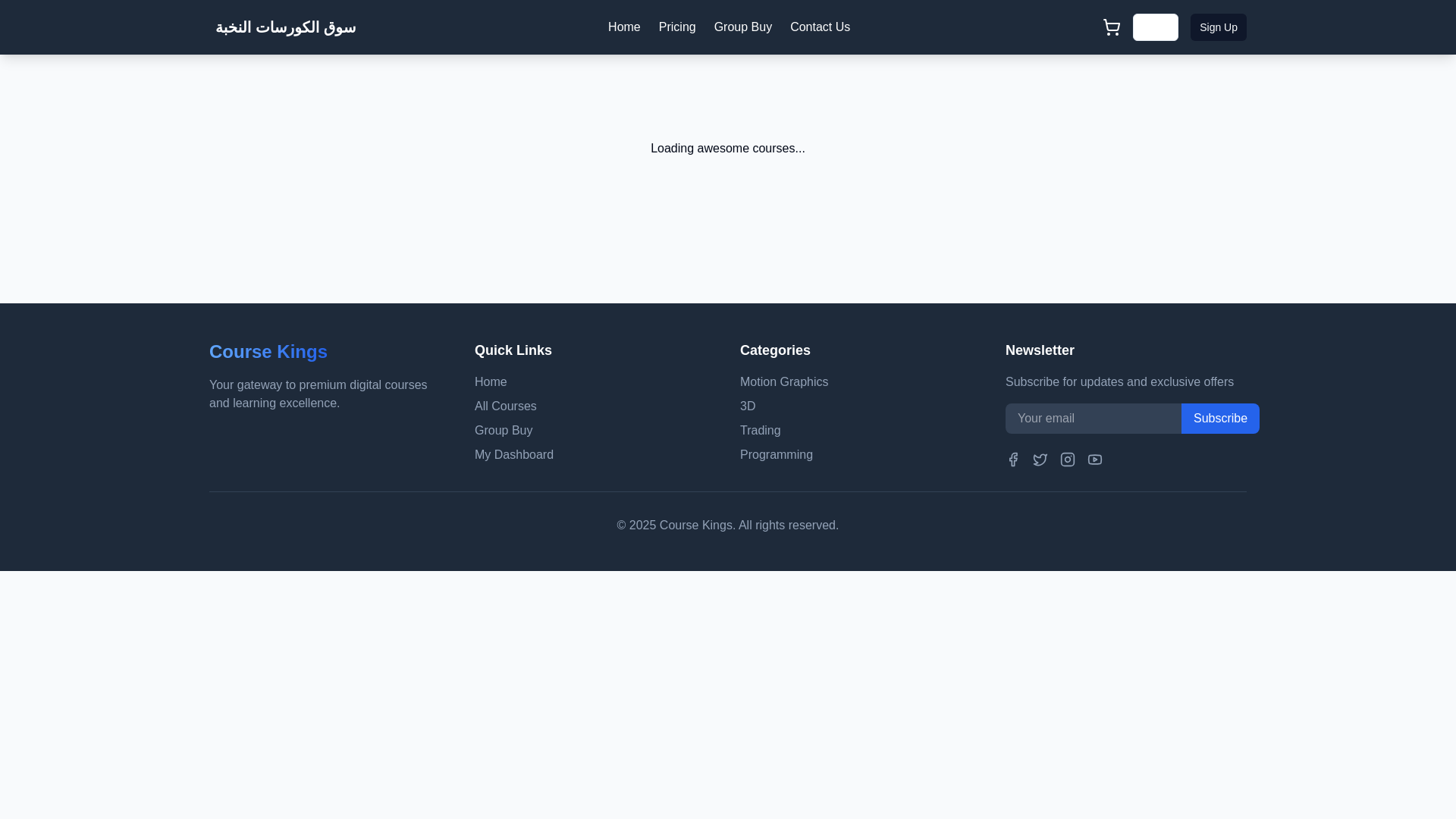Image resolution: width=1456 pixels, height=819 pixels.
Task: Click 'Subscribe for updates and exclusive offers' text
Action: (x=1119, y=382)
